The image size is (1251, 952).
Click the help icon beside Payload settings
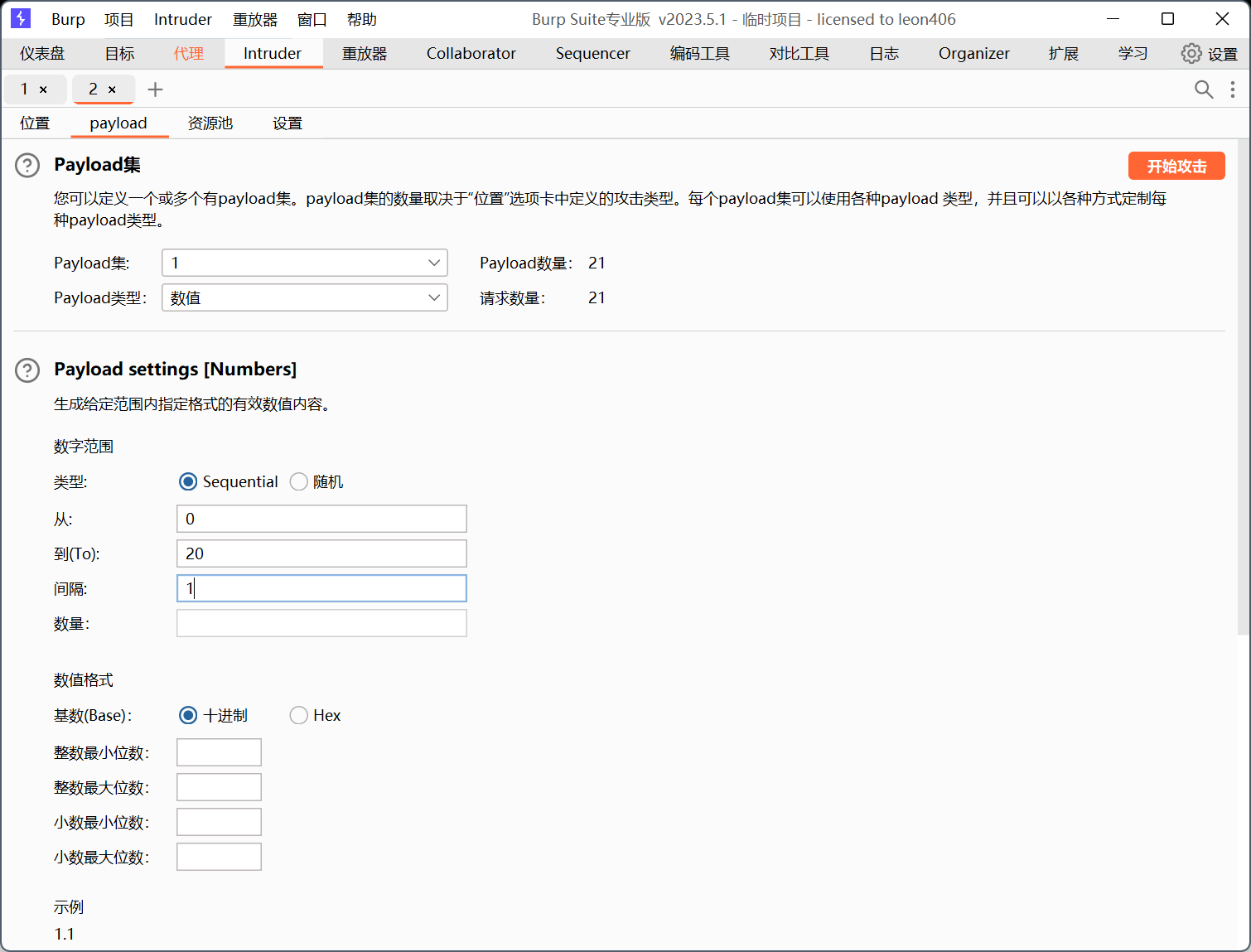[27, 370]
